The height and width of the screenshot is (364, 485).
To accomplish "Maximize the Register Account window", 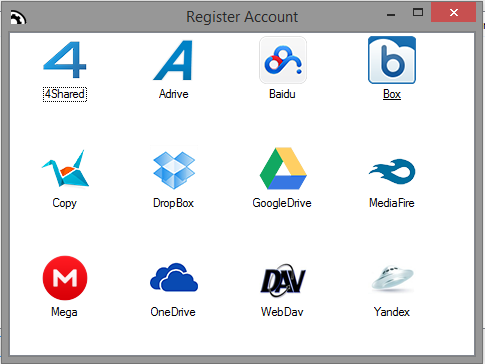I will coord(418,13).
